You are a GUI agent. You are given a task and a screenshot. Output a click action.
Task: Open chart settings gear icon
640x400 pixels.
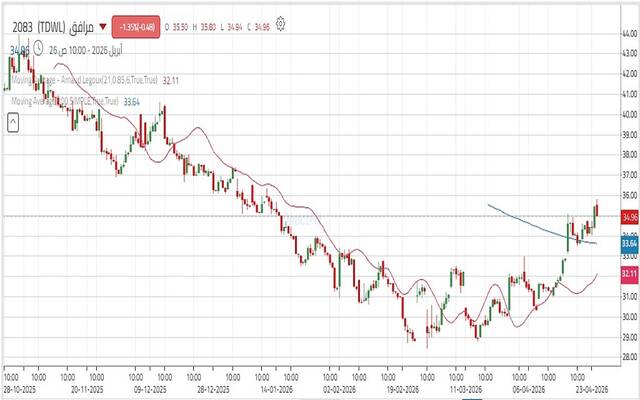click(x=281, y=22)
